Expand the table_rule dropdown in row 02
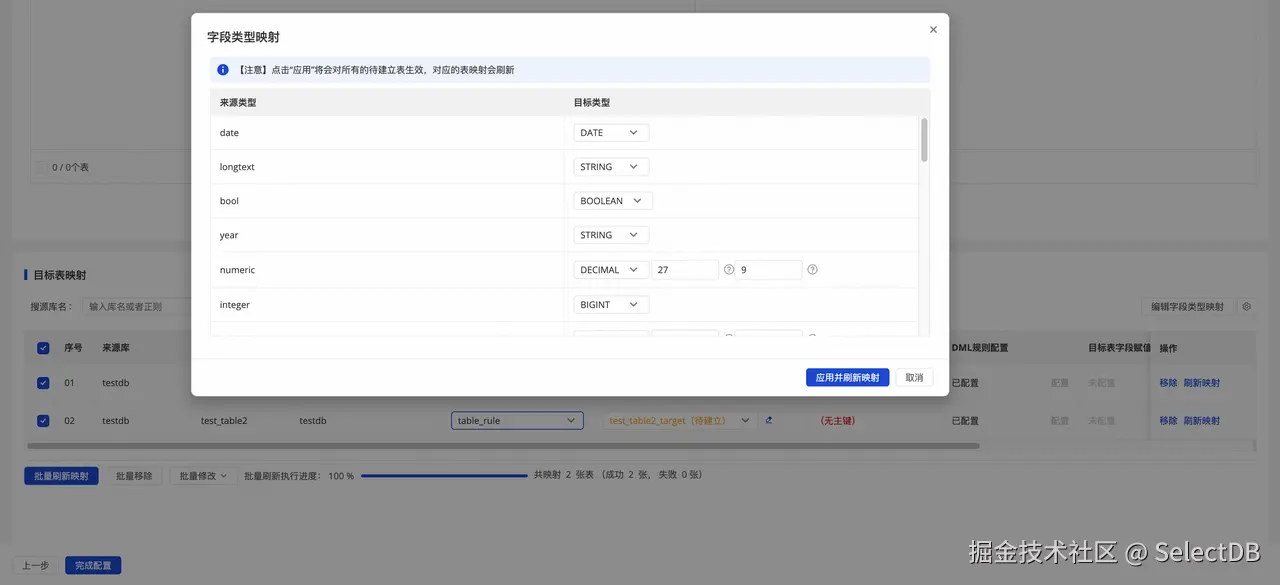The height and width of the screenshot is (585, 1280). pos(517,421)
